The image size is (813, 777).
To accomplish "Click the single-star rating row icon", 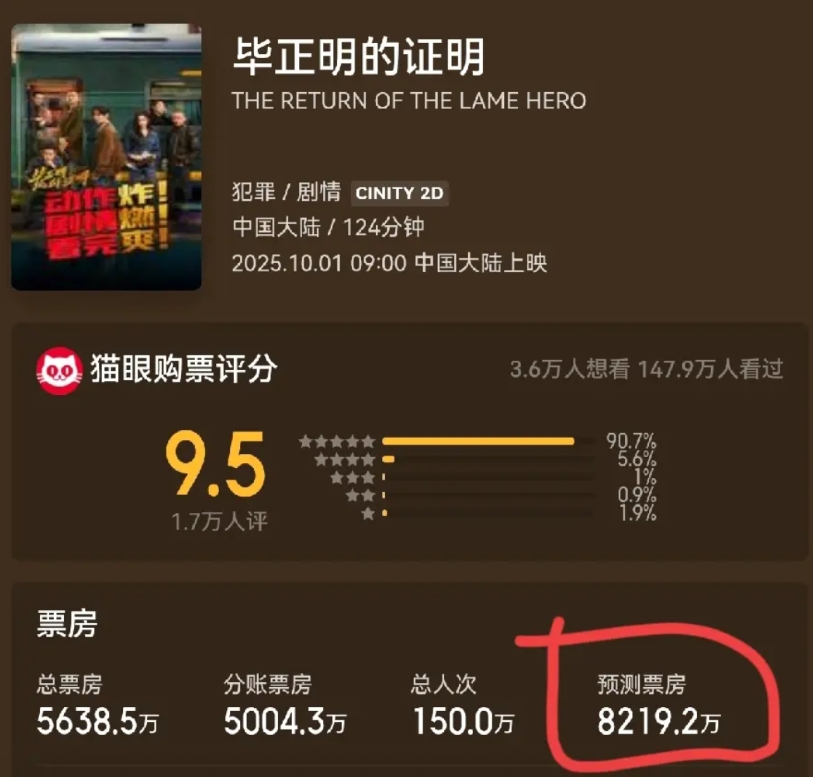I will tap(368, 514).
